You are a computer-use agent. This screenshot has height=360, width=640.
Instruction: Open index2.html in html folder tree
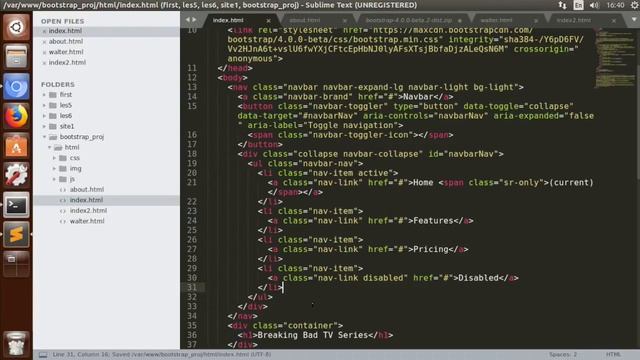88,211
